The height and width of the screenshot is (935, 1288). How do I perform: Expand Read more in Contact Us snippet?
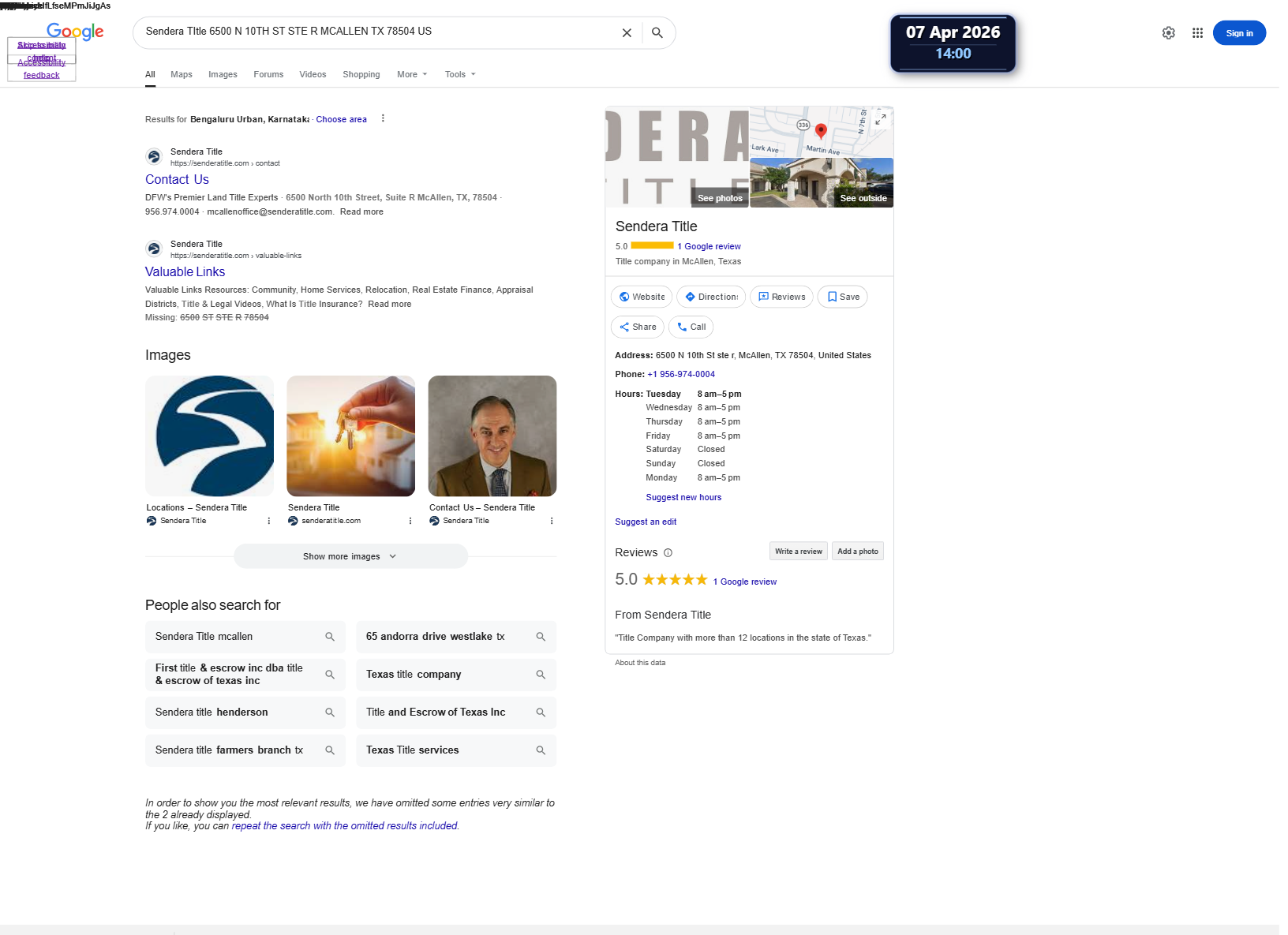tap(361, 211)
